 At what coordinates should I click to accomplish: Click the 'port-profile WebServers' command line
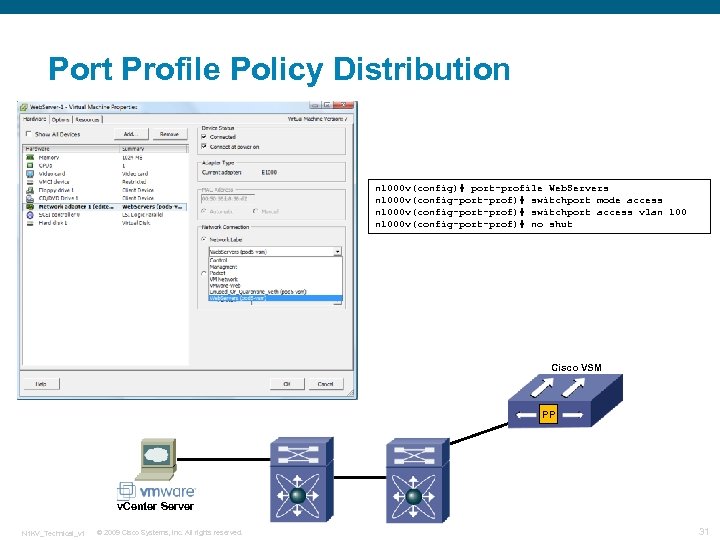pos(491,188)
